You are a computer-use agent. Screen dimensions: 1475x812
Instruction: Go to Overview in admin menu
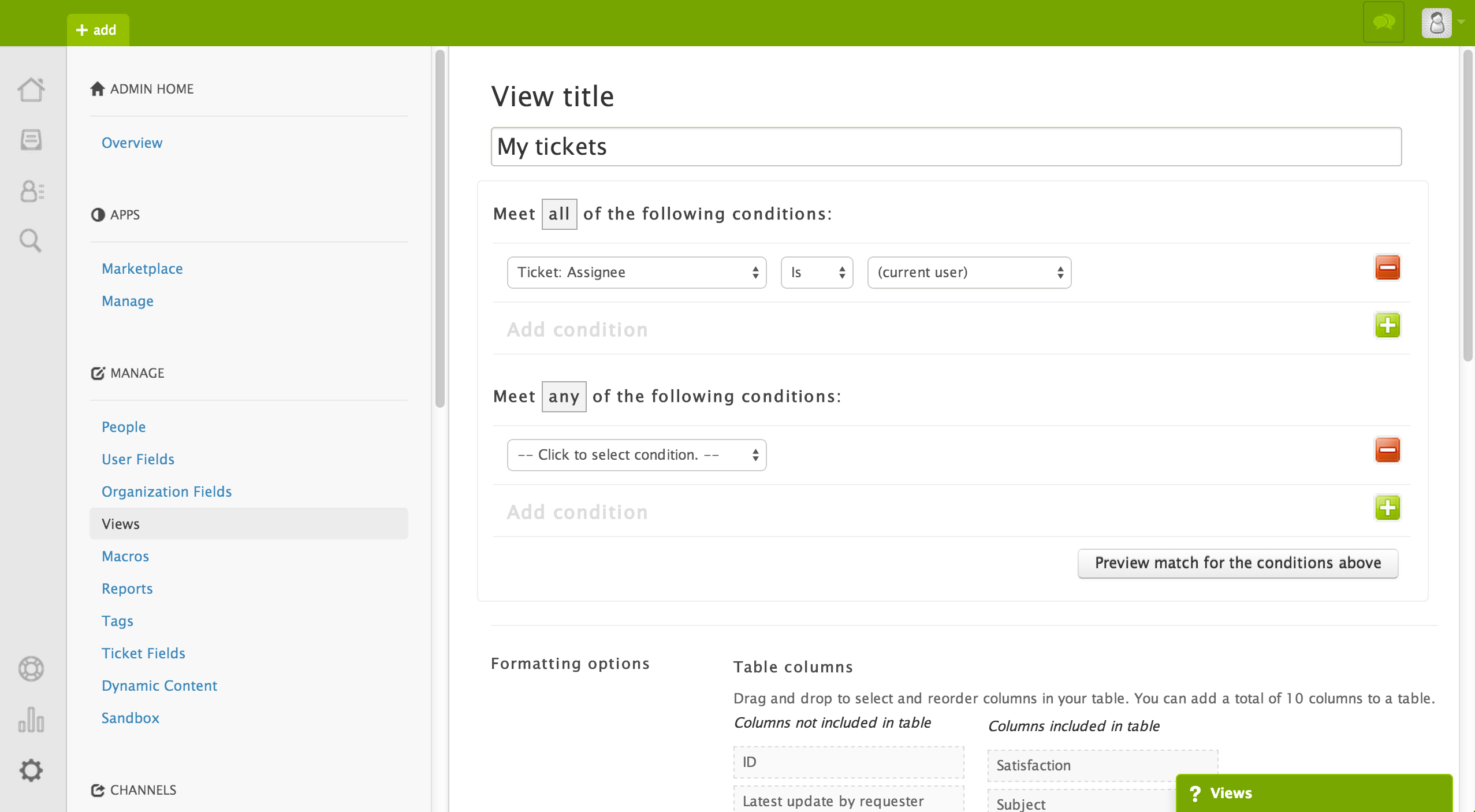coord(132,143)
